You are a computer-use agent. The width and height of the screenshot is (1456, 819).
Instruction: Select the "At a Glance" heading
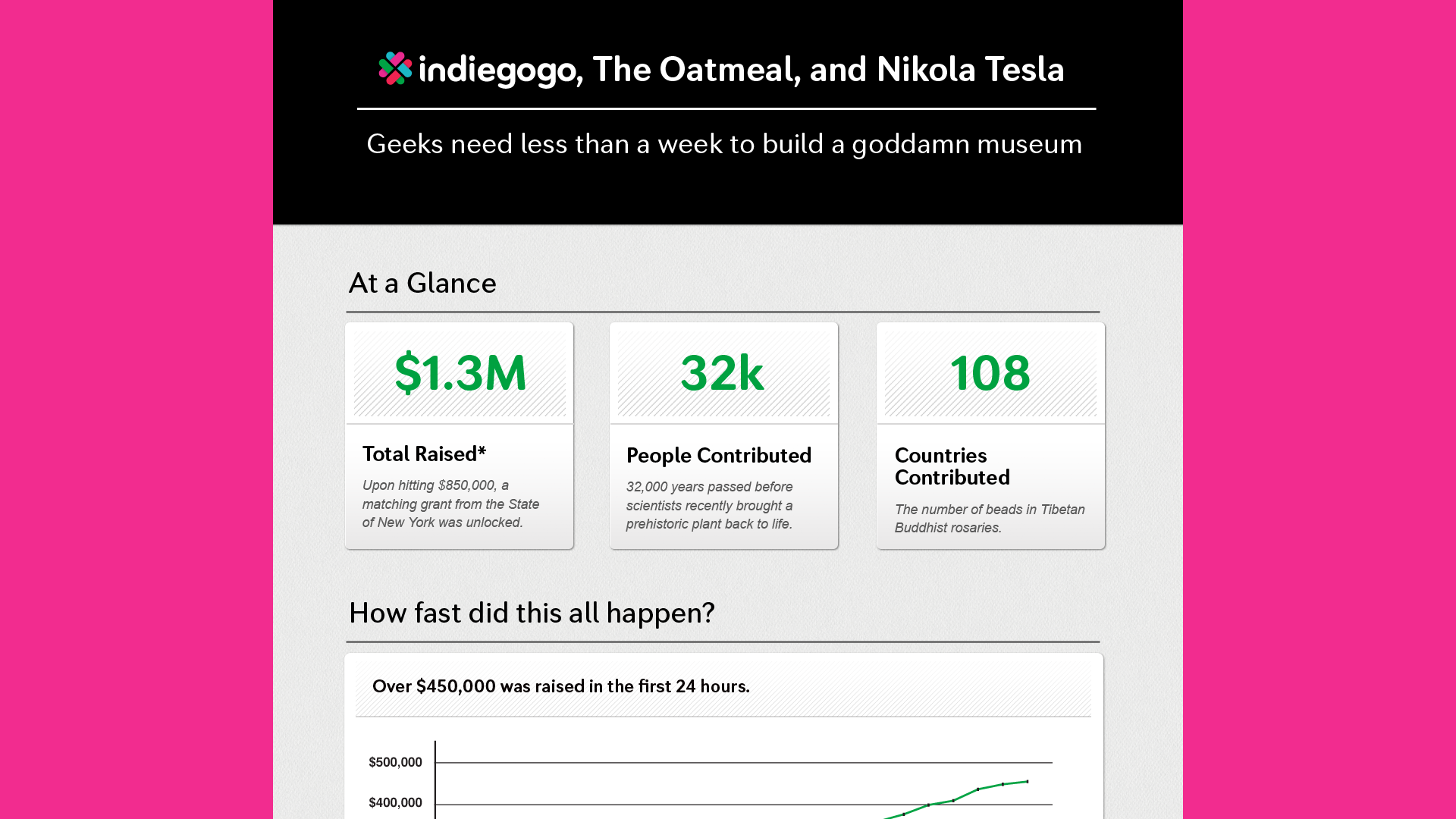coord(422,284)
